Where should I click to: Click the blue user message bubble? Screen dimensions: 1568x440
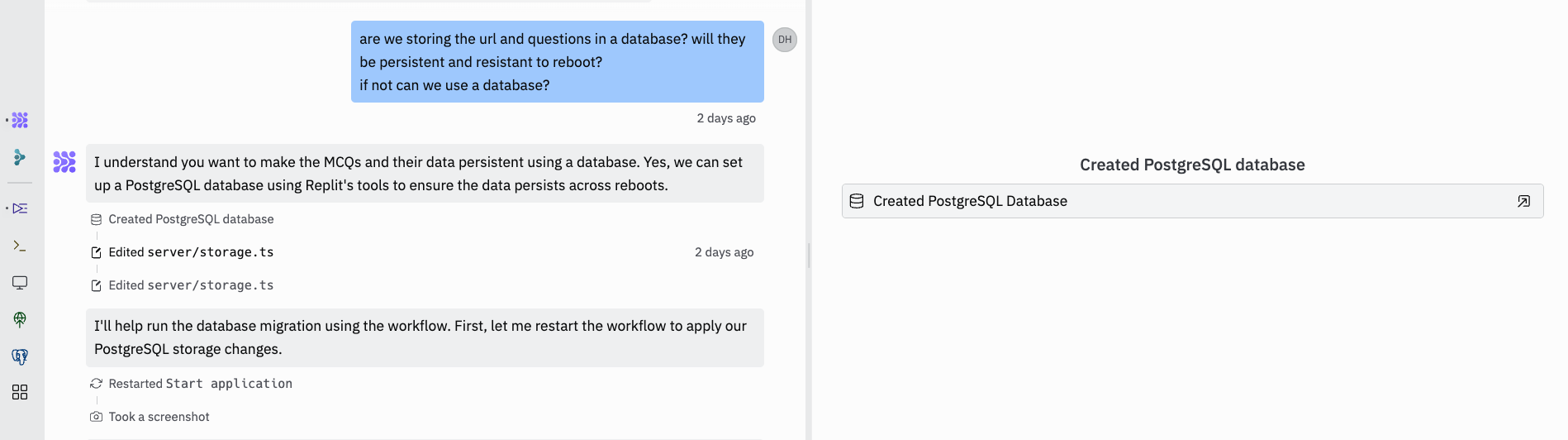pyautogui.click(x=557, y=62)
